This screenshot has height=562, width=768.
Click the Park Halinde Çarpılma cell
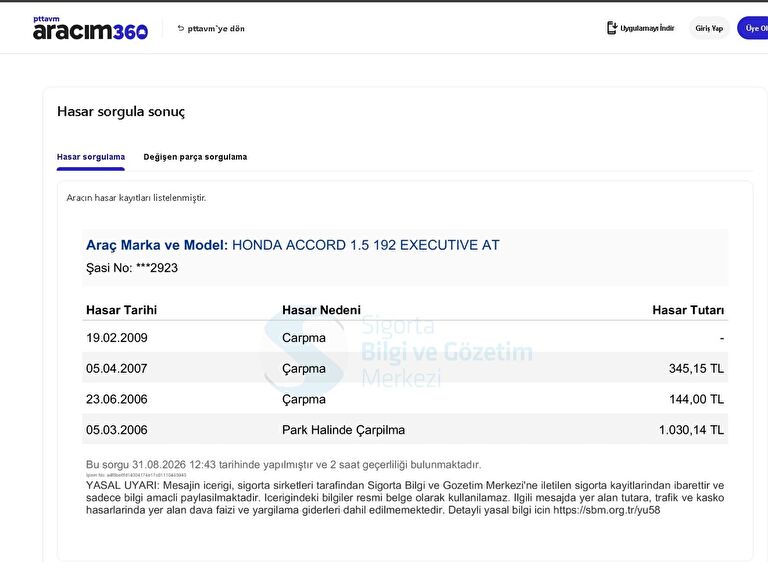point(343,430)
